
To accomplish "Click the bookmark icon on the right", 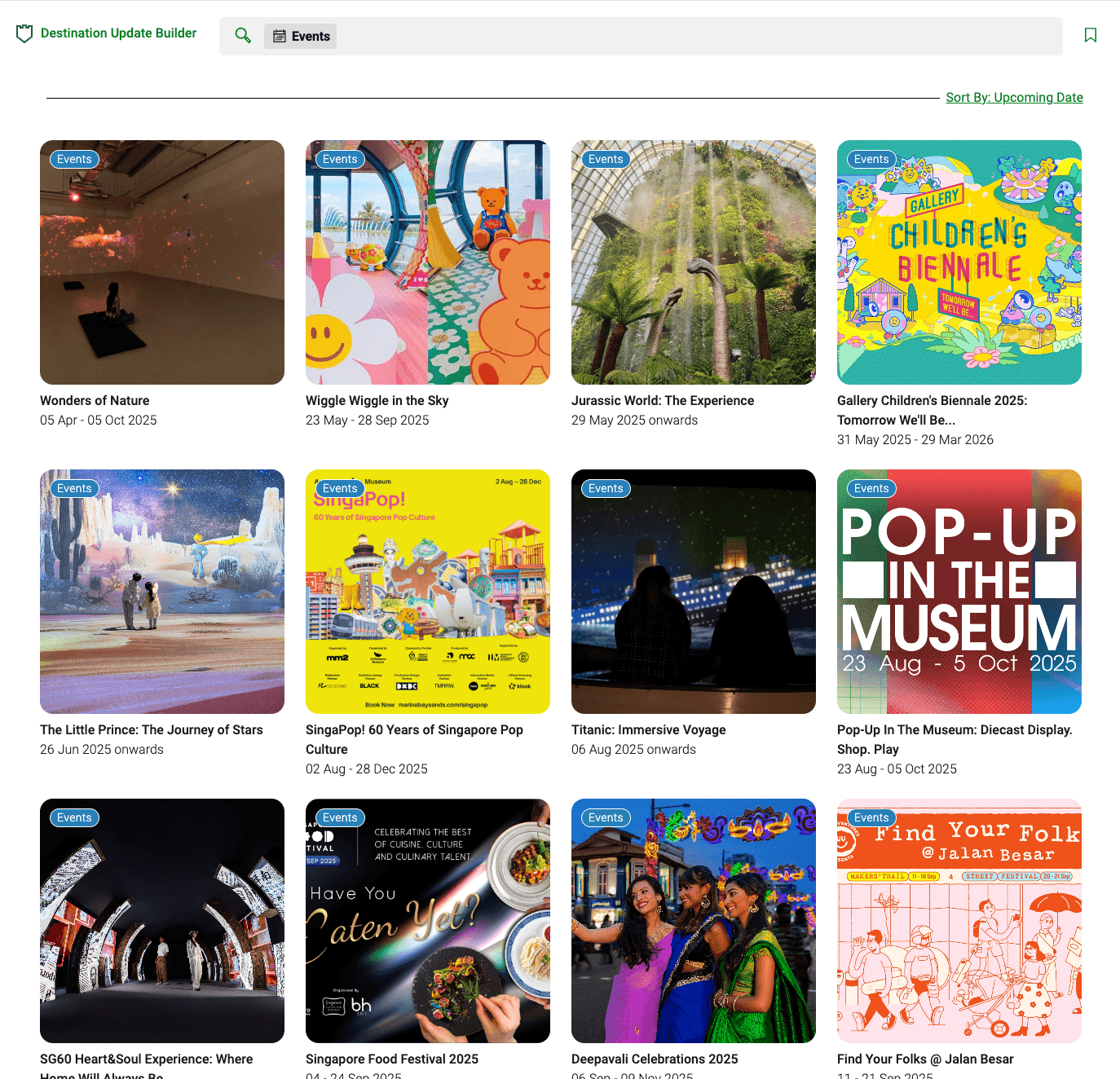I will point(1091,36).
